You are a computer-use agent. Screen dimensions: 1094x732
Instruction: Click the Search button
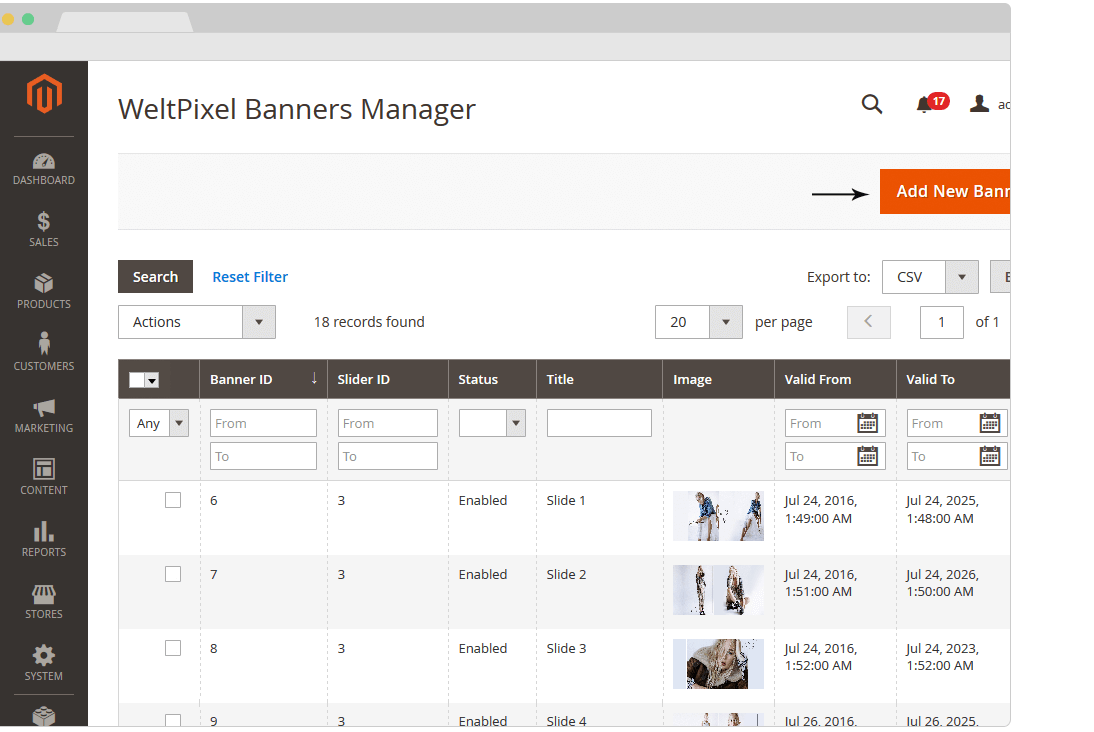(x=155, y=277)
